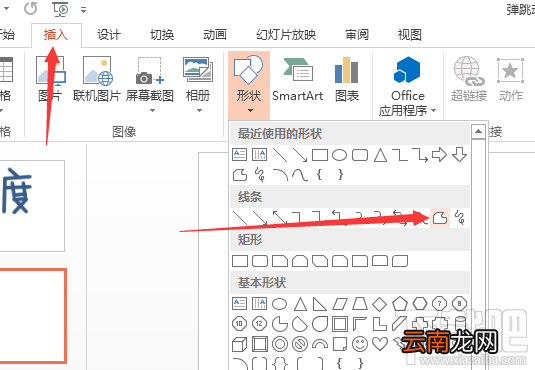Select the orange-bordered slide thumbnail
Image resolution: width=535 pixels, height=370 pixels.
coord(33,316)
